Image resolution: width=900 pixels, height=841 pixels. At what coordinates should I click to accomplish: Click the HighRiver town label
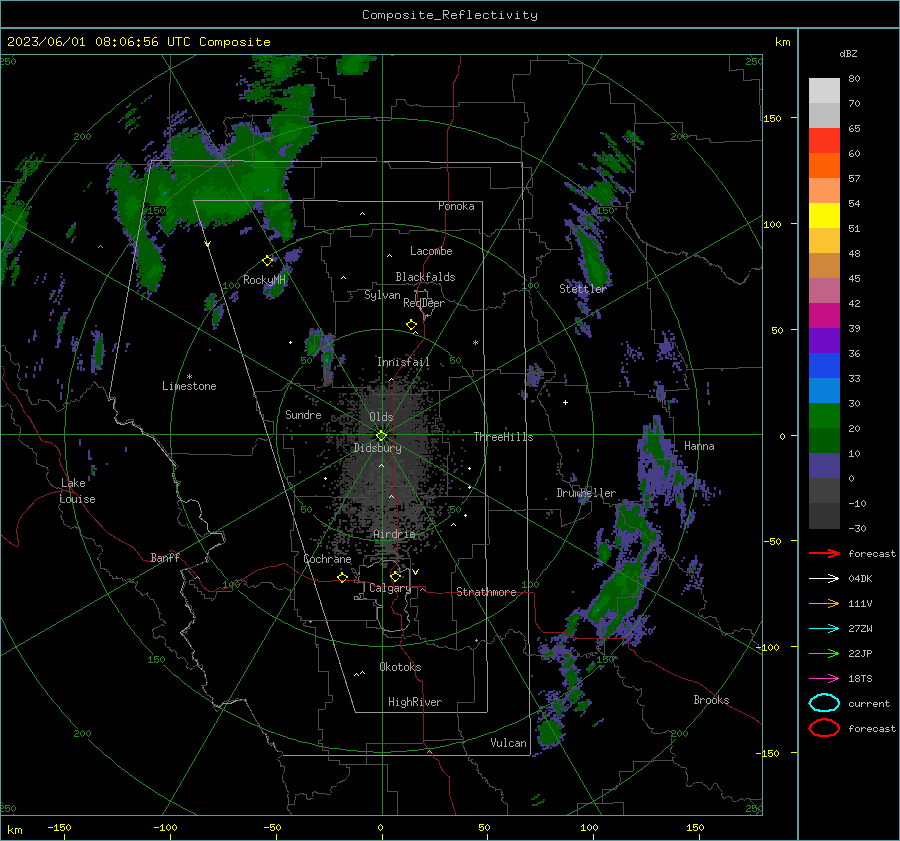pyautogui.click(x=415, y=702)
